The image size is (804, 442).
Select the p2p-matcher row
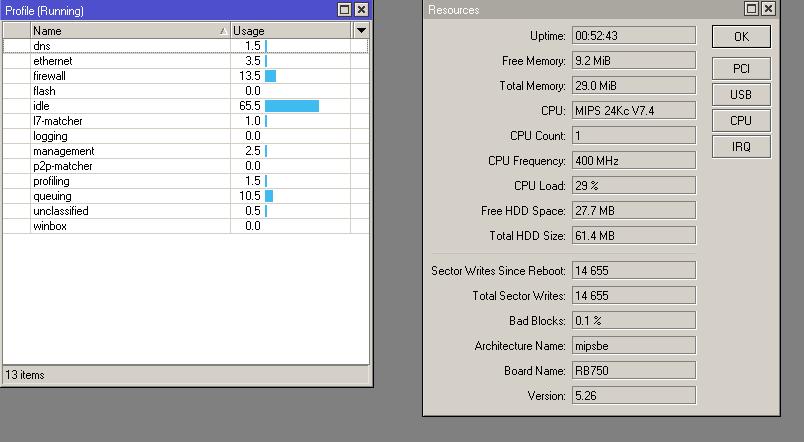[x=186, y=166]
